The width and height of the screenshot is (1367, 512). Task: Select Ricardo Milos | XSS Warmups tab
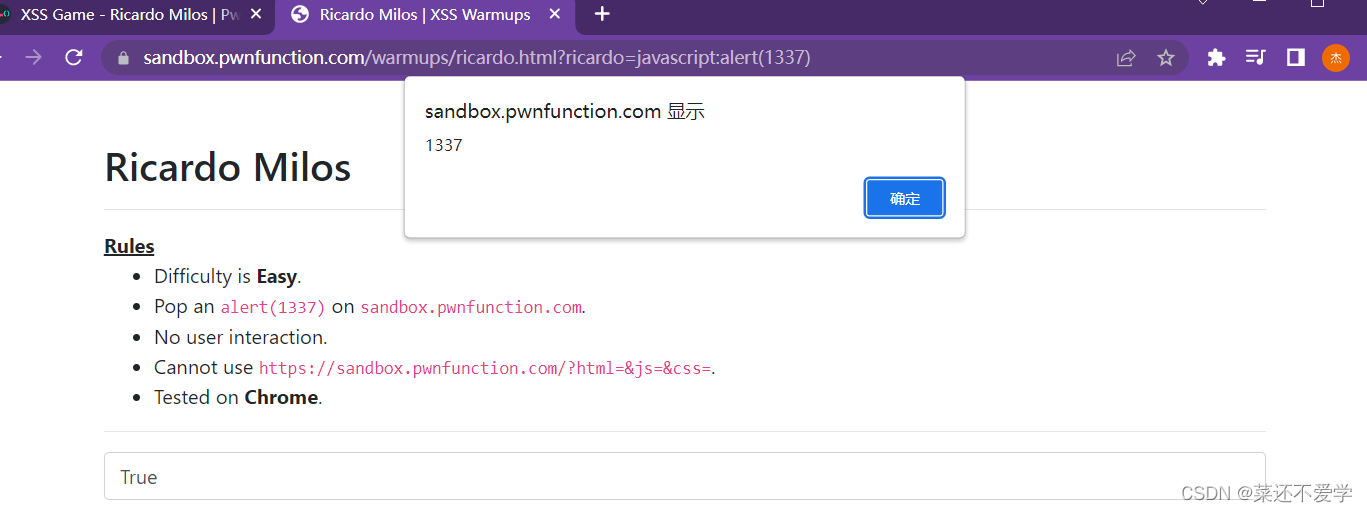(x=425, y=15)
